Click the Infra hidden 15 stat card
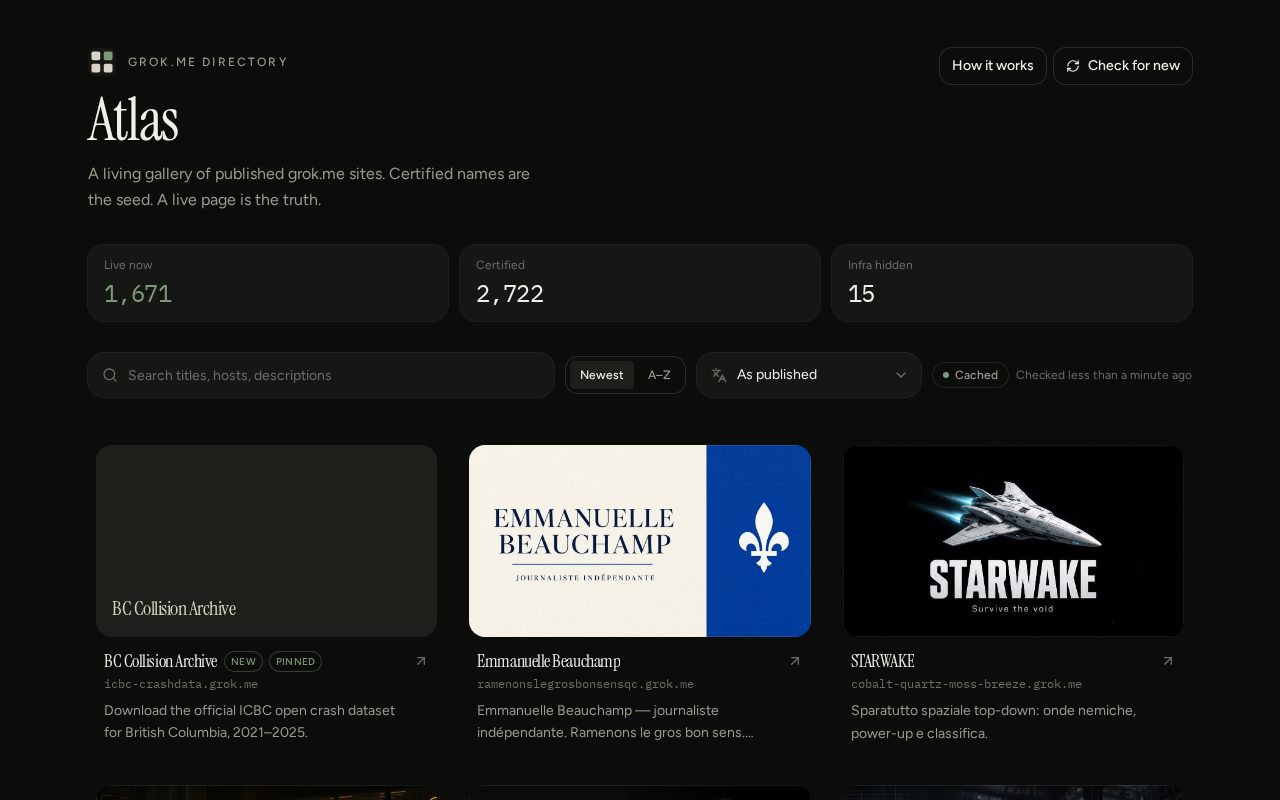1280x800 pixels. [1012, 283]
